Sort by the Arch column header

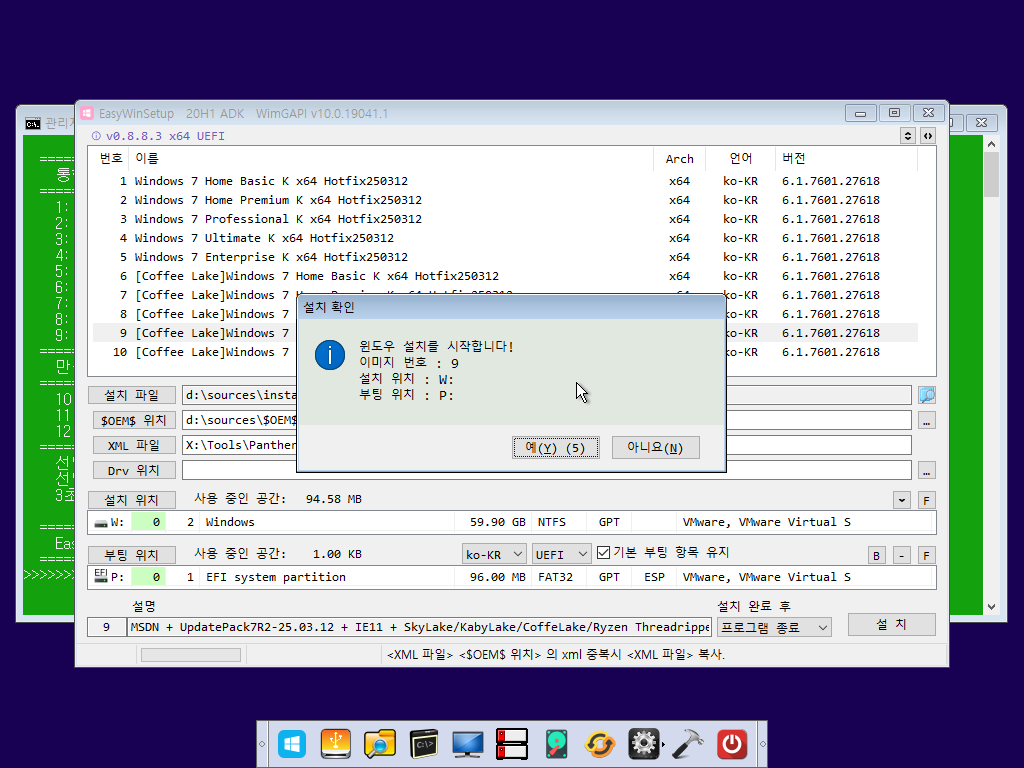(x=679, y=159)
